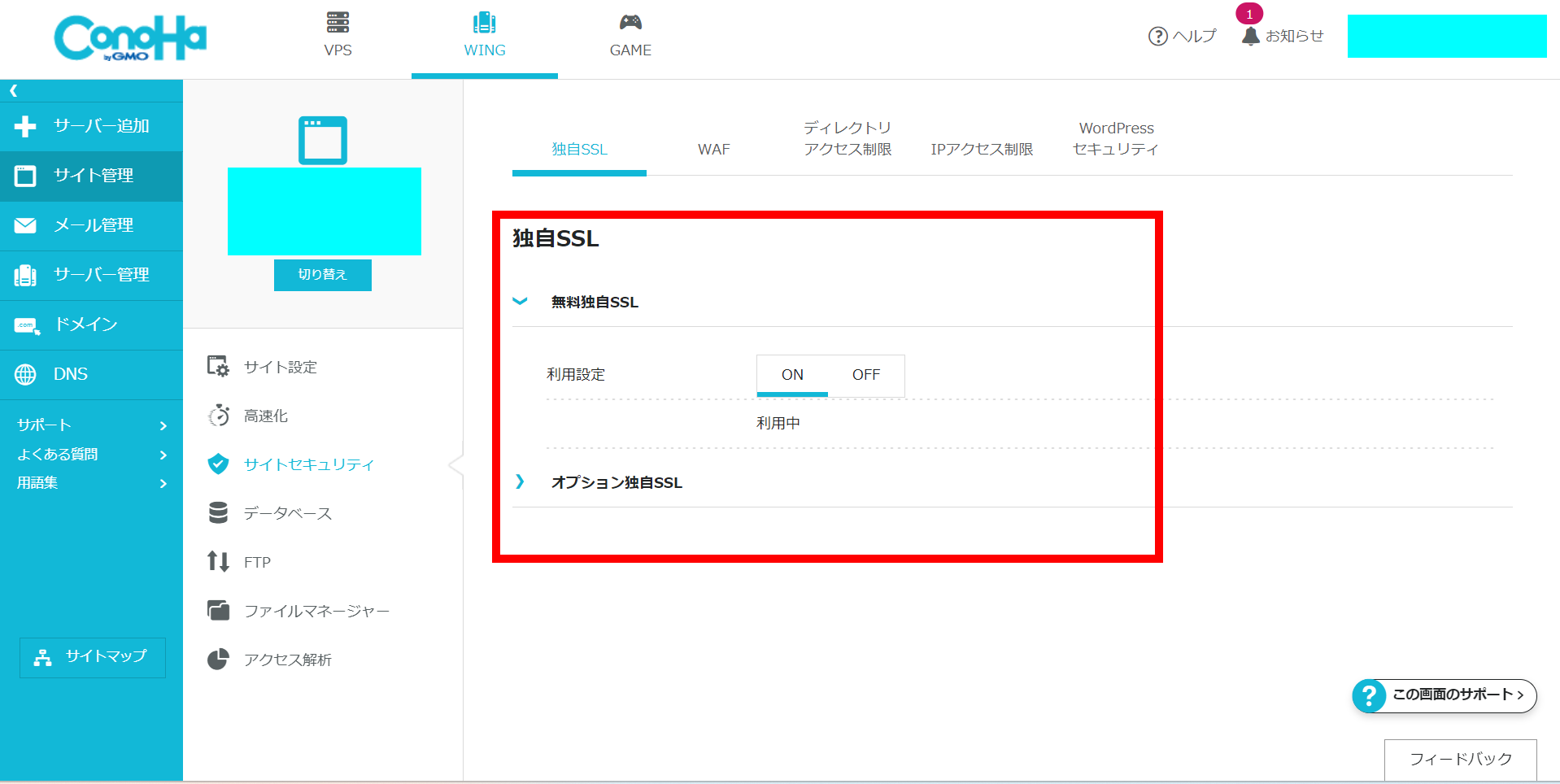The width and height of the screenshot is (1560, 784).
Task: Open サーバー追加 in the sidebar
Action: coord(91,126)
